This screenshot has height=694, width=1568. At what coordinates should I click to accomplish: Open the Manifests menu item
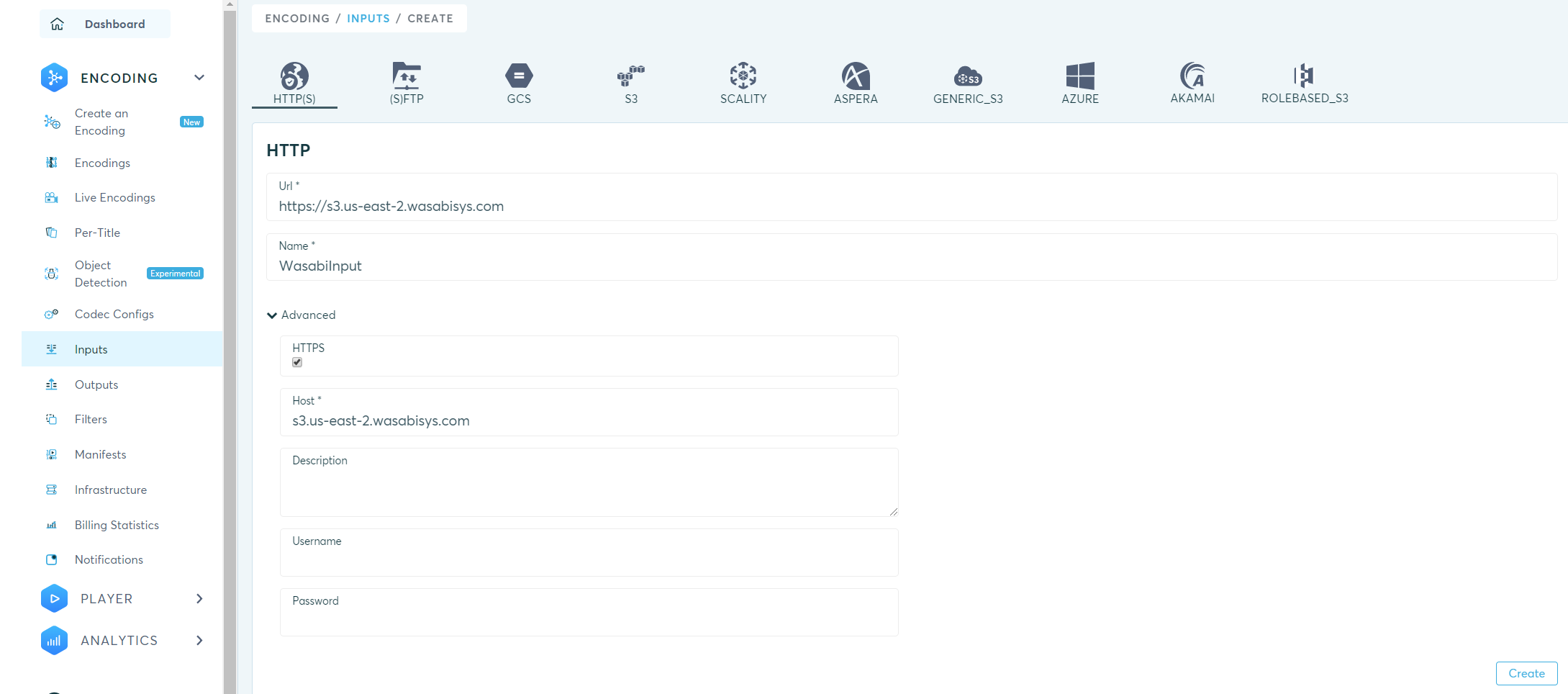(100, 454)
